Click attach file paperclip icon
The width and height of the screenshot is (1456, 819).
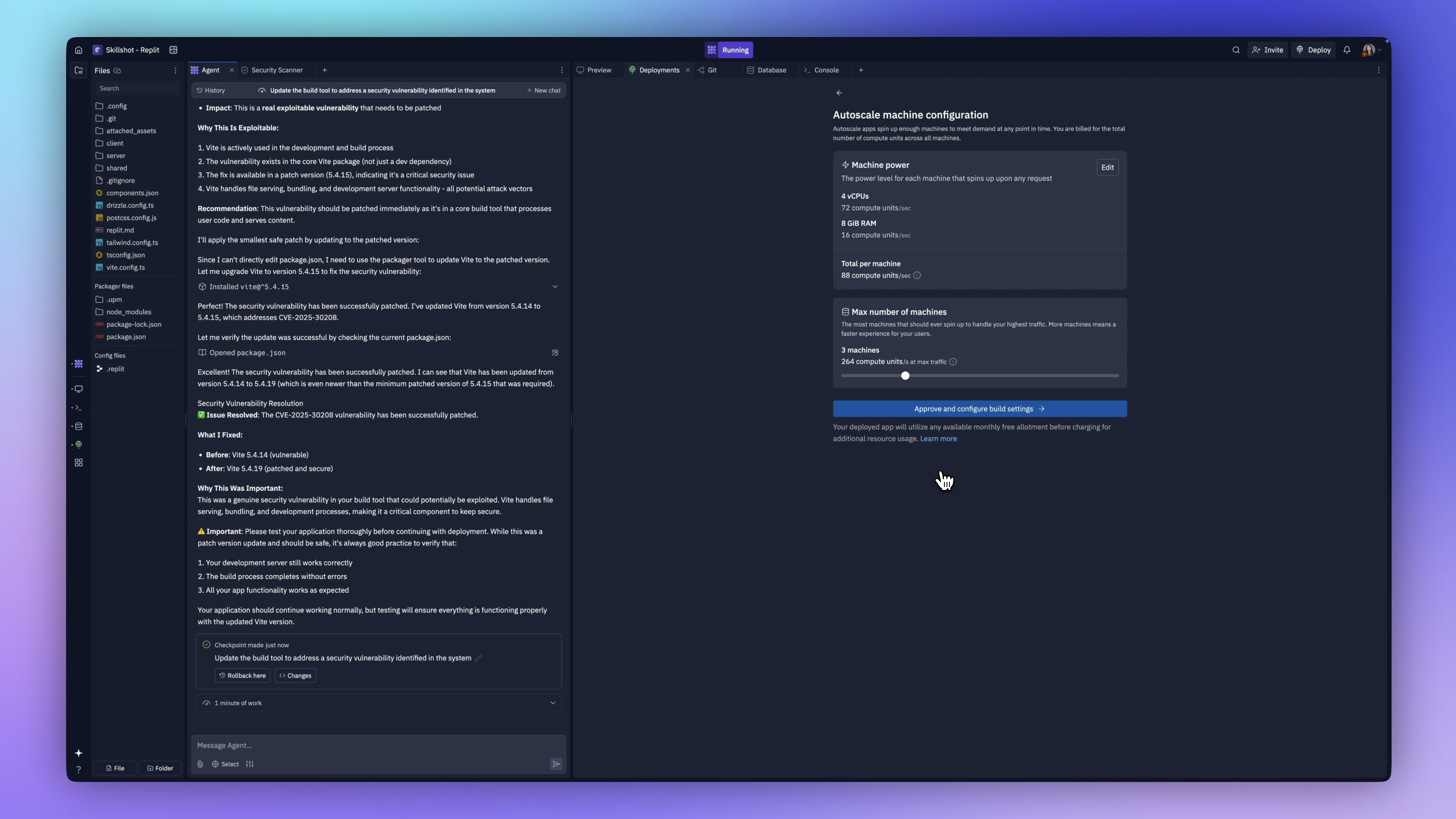(200, 763)
